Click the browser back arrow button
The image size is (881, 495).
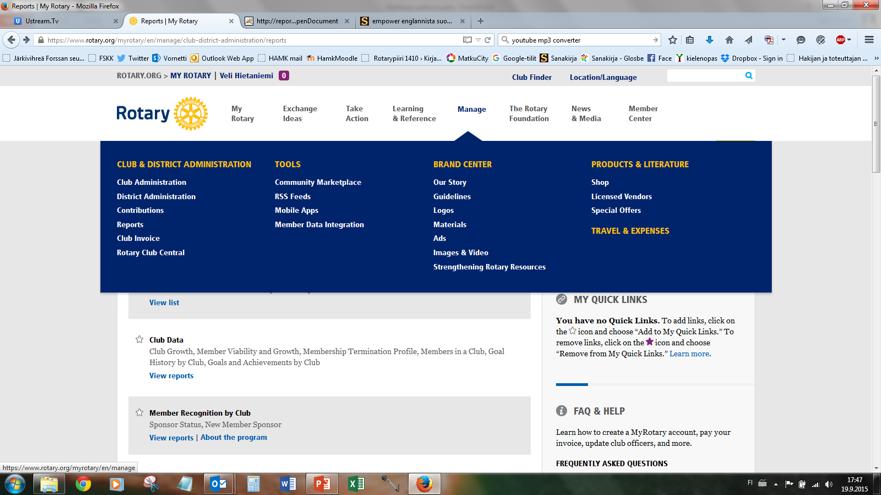(x=11, y=40)
